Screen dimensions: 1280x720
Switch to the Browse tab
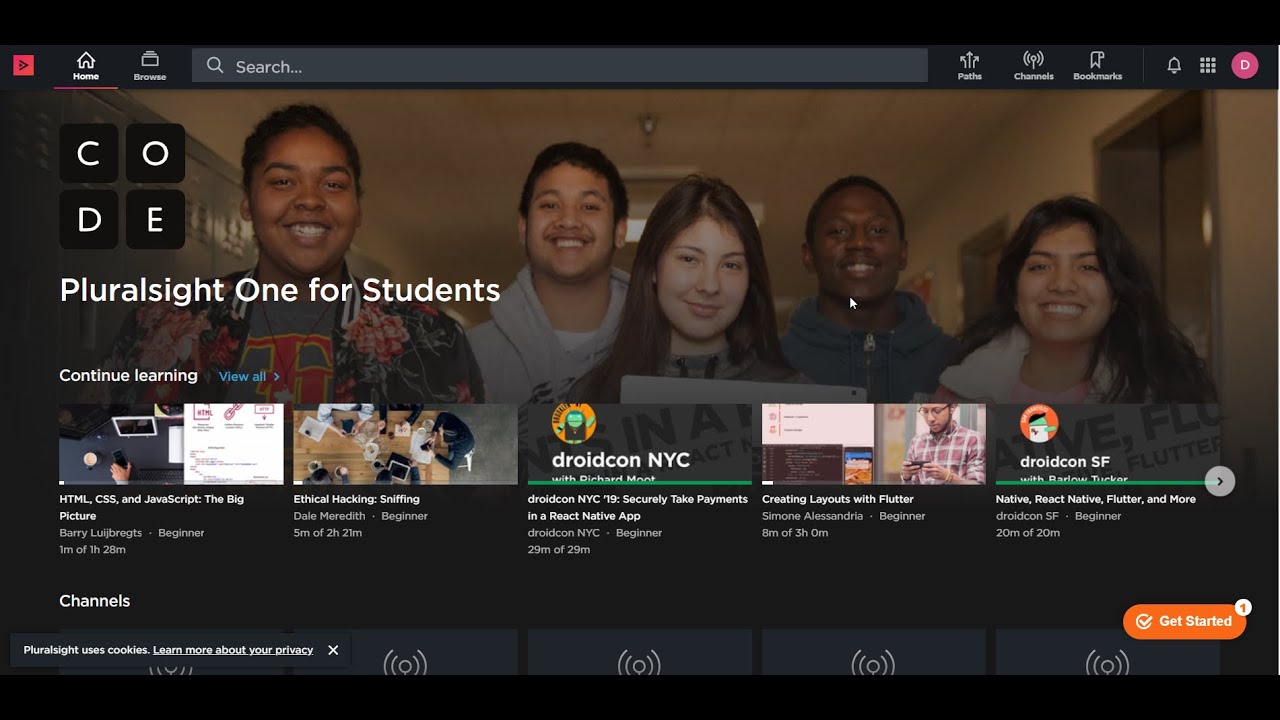pos(149,65)
